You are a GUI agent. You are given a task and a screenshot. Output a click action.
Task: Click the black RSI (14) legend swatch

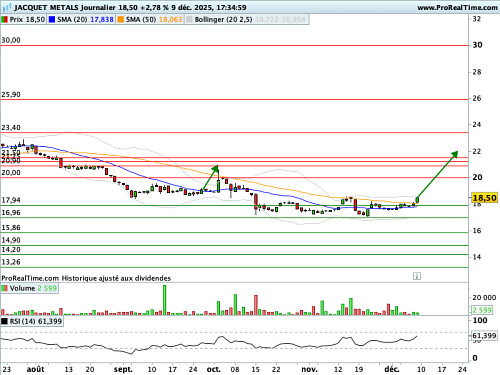click(4, 321)
